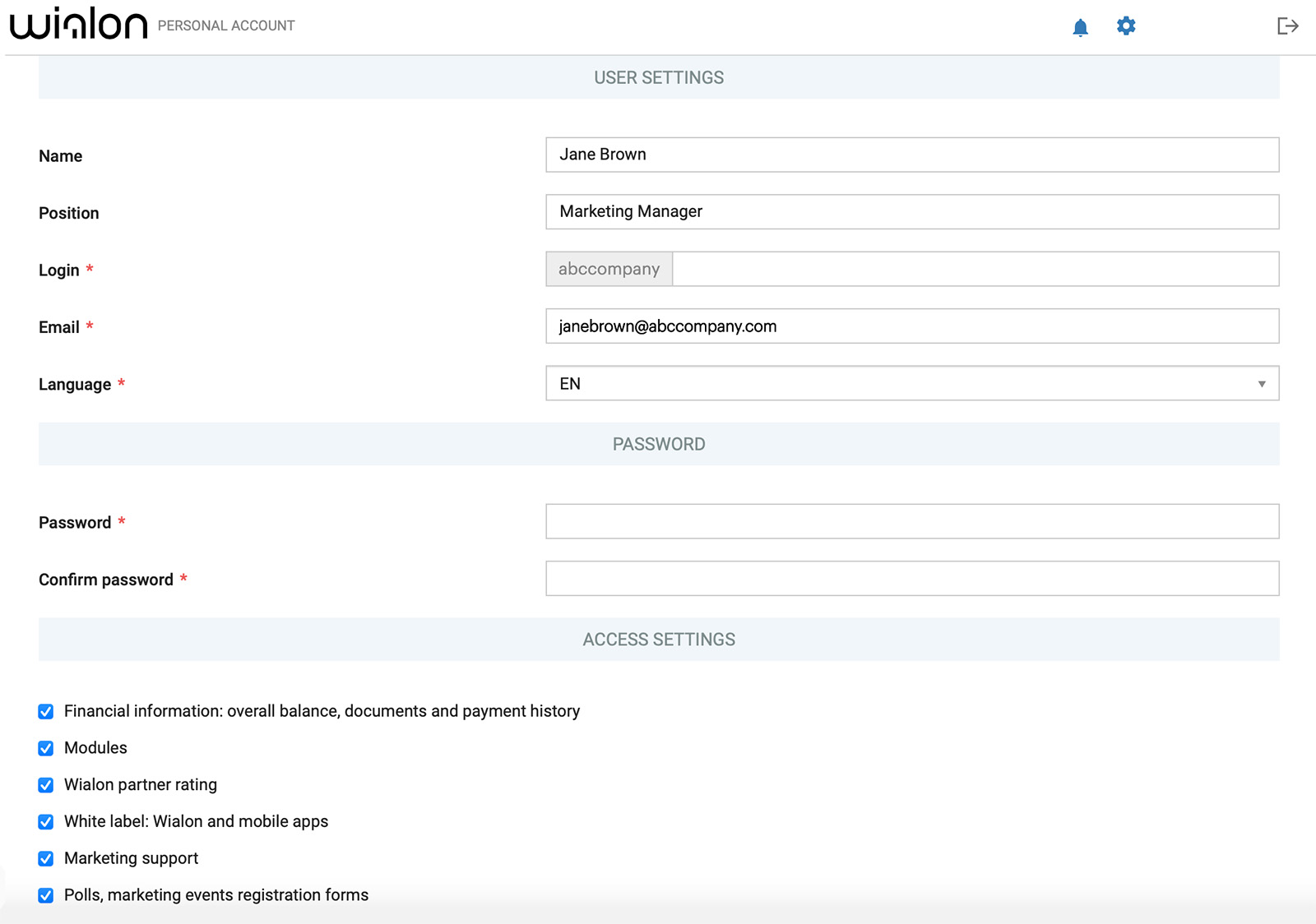Click the abccompany login prefix

point(609,269)
